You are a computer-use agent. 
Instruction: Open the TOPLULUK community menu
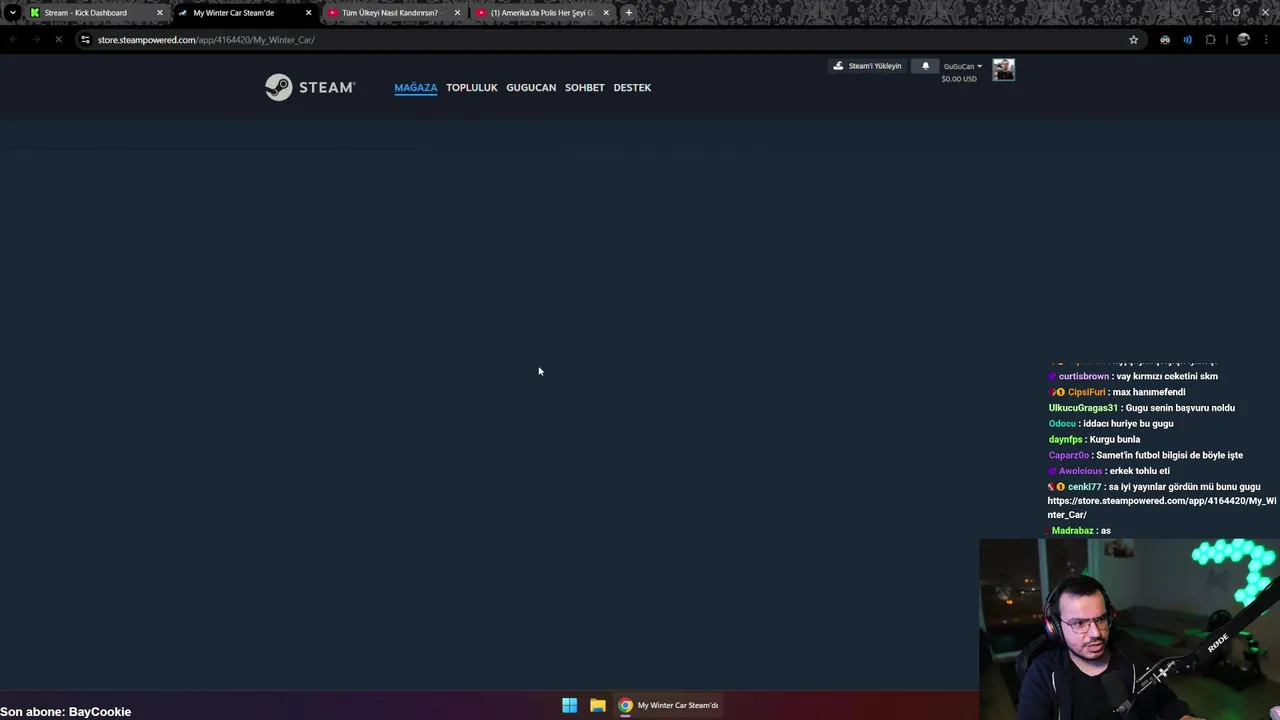(472, 88)
